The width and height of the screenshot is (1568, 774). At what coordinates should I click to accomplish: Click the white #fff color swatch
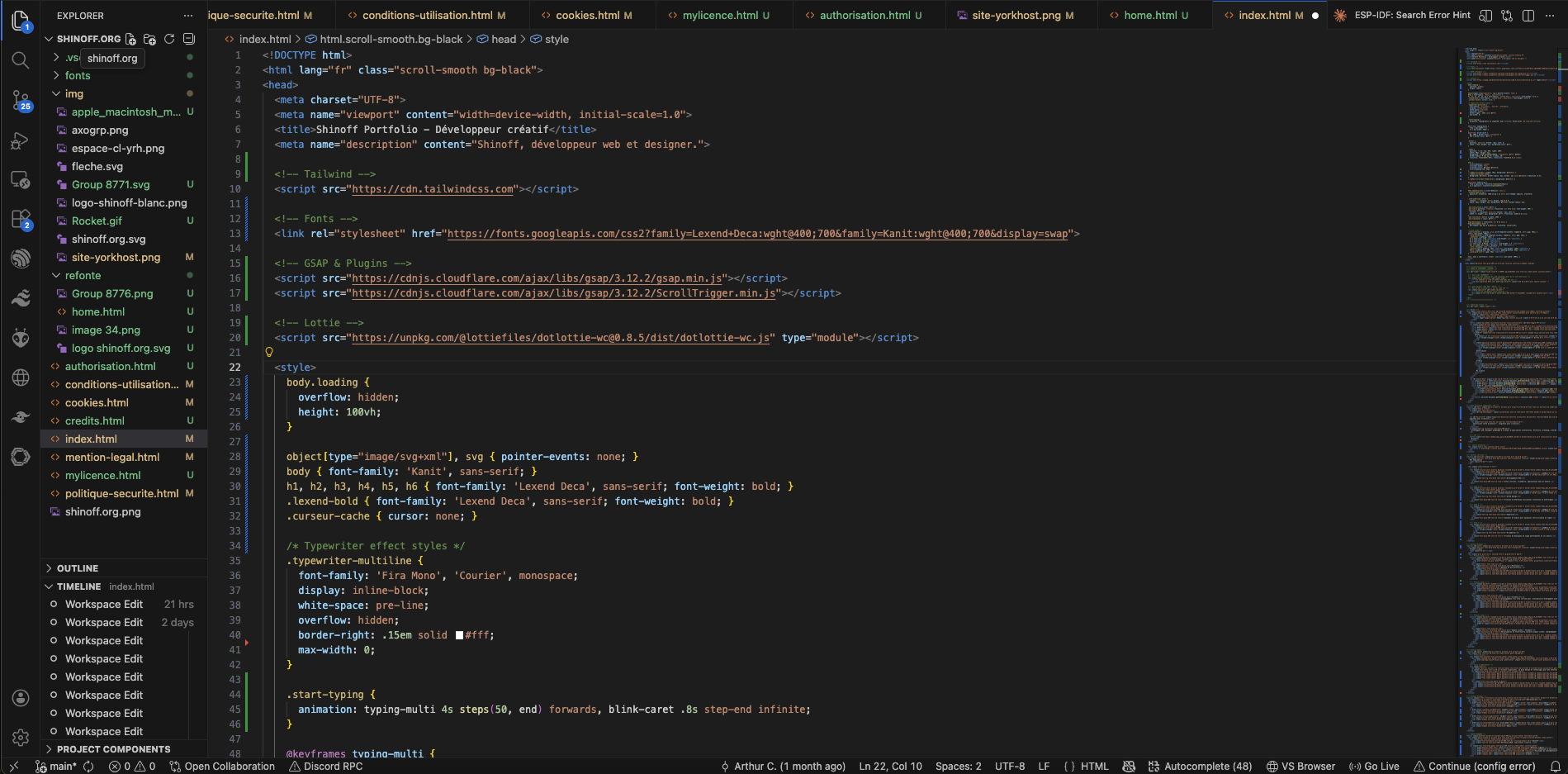point(459,635)
